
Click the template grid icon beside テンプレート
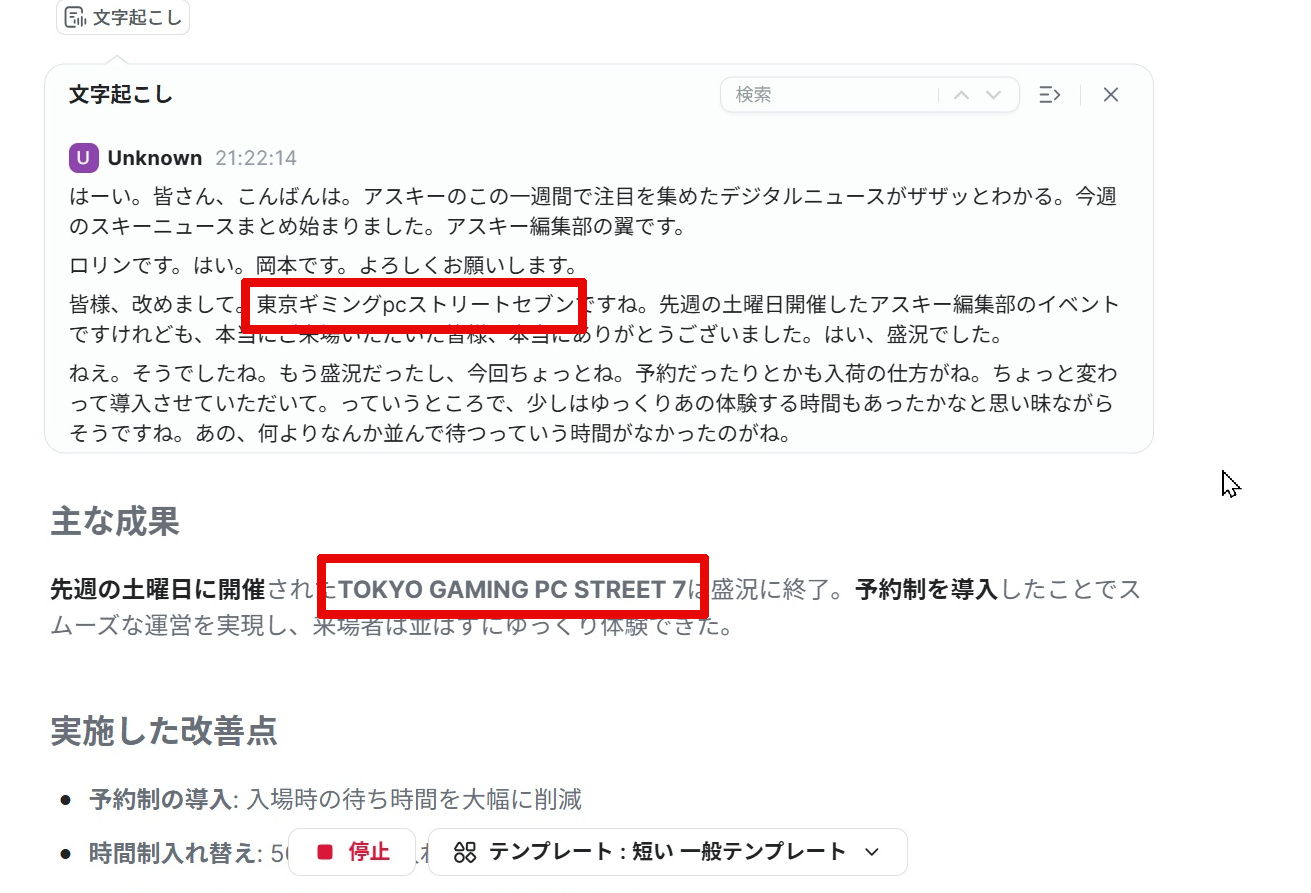pyautogui.click(x=465, y=852)
